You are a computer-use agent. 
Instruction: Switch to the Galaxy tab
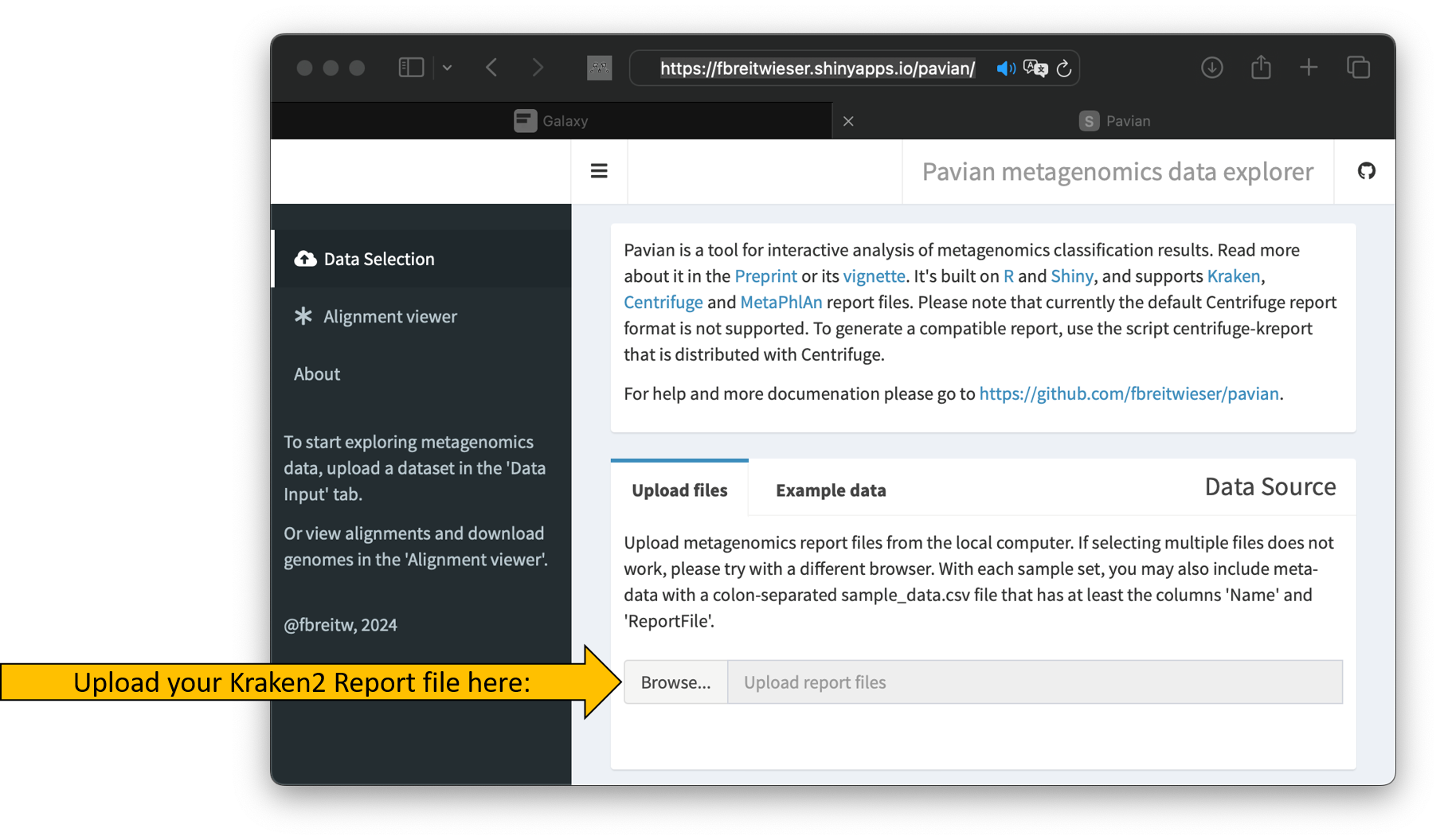click(x=551, y=121)
